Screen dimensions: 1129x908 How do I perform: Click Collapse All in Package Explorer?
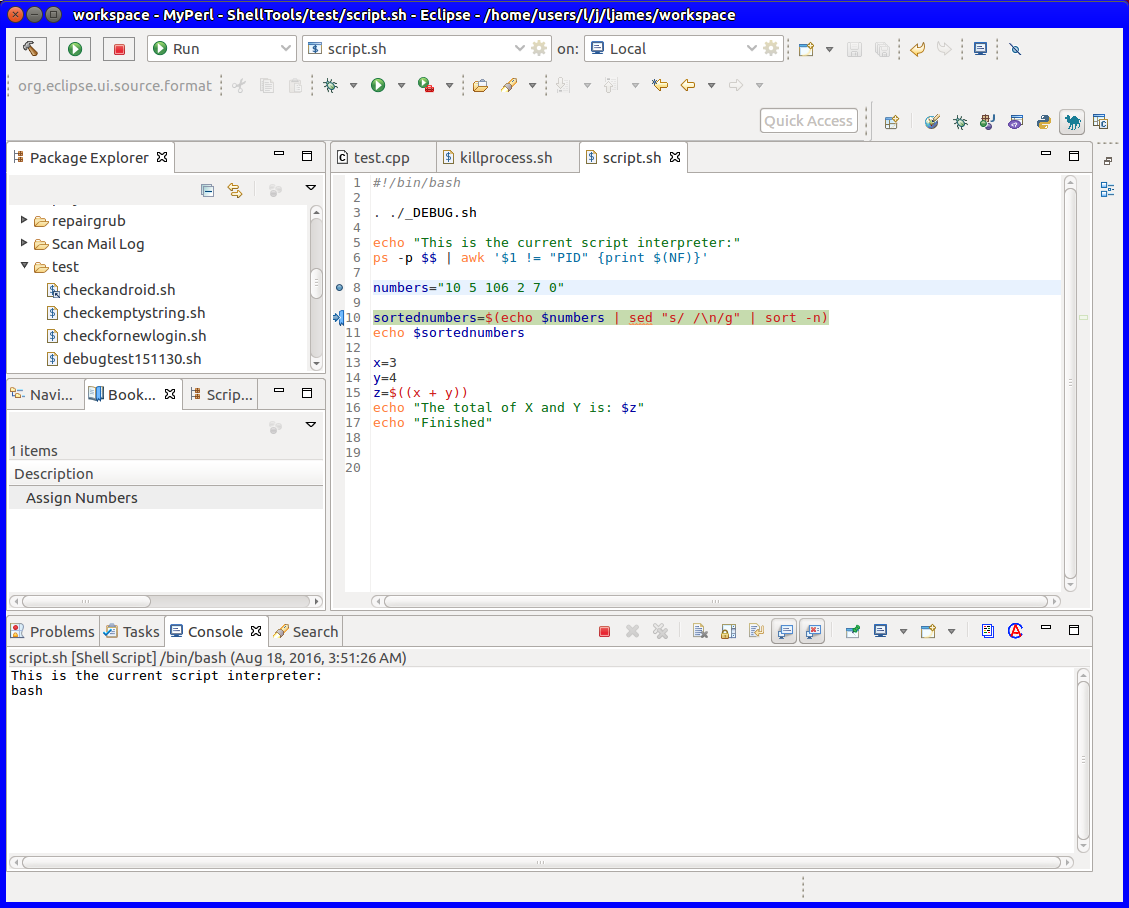(207, 190)
